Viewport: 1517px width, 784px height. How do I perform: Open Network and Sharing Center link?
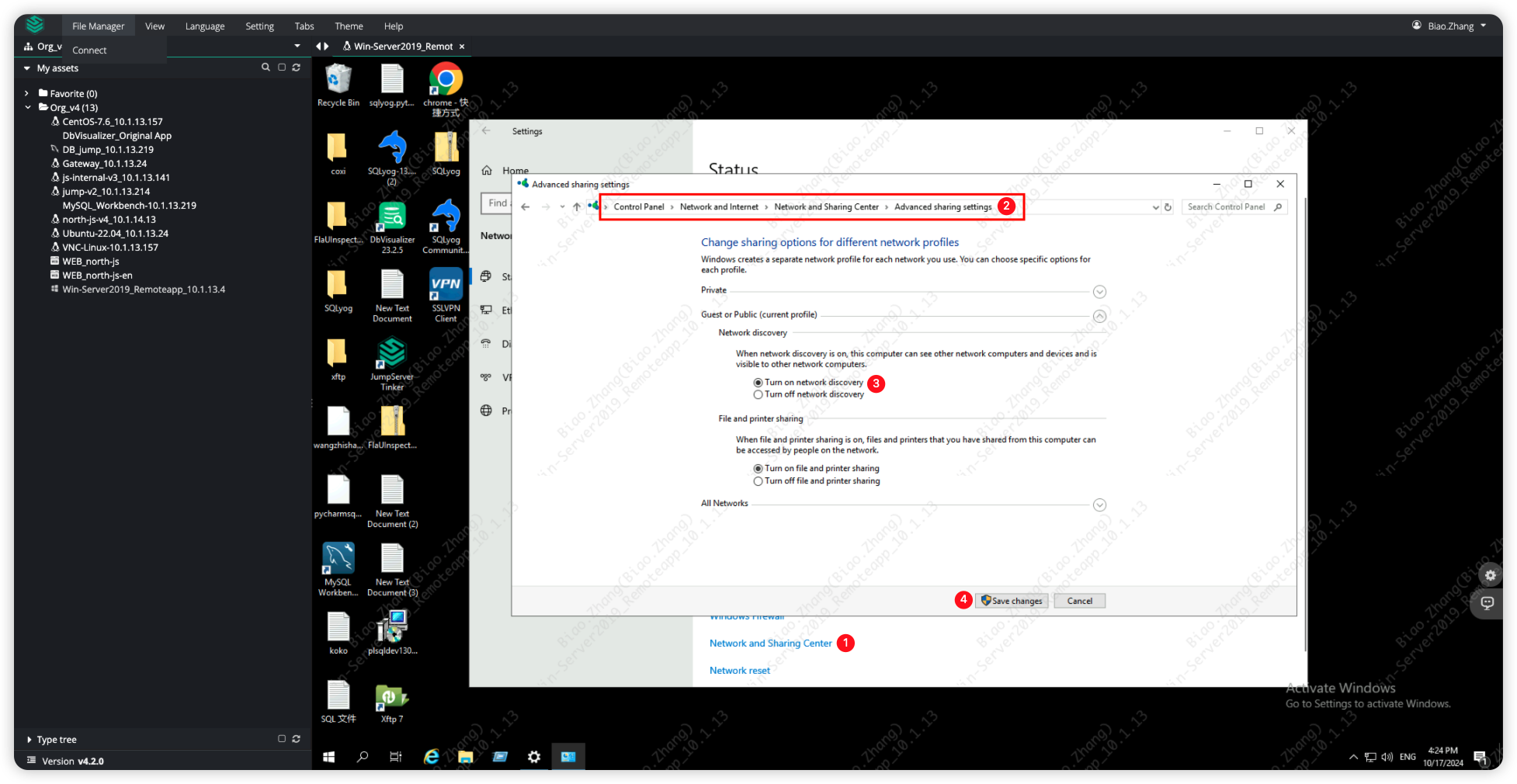(770, 644)
